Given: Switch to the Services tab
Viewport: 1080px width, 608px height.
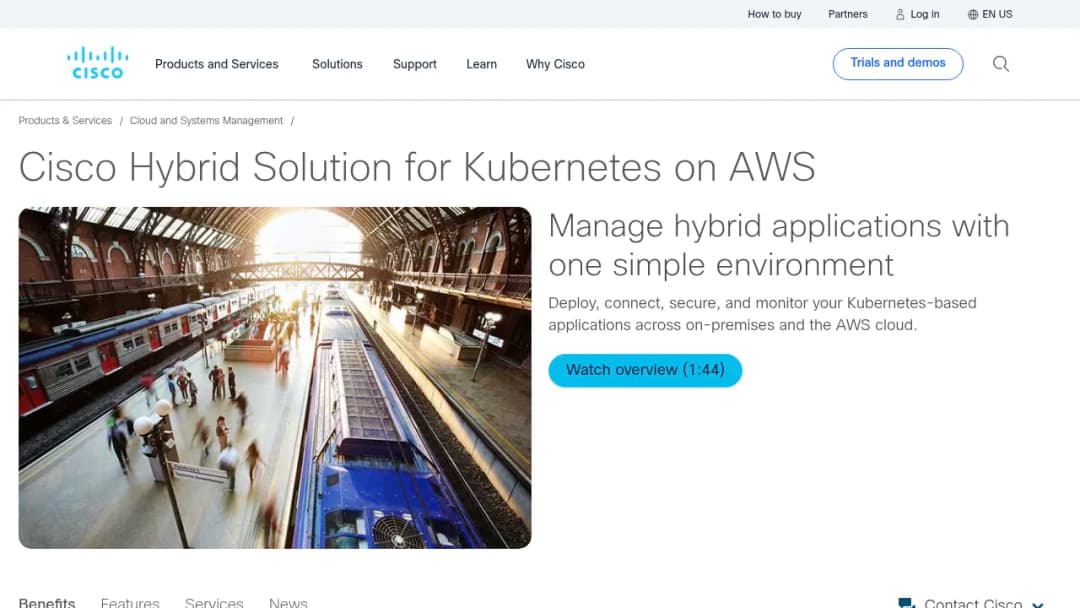Looking at the screenshot, I should coord(214,602).
